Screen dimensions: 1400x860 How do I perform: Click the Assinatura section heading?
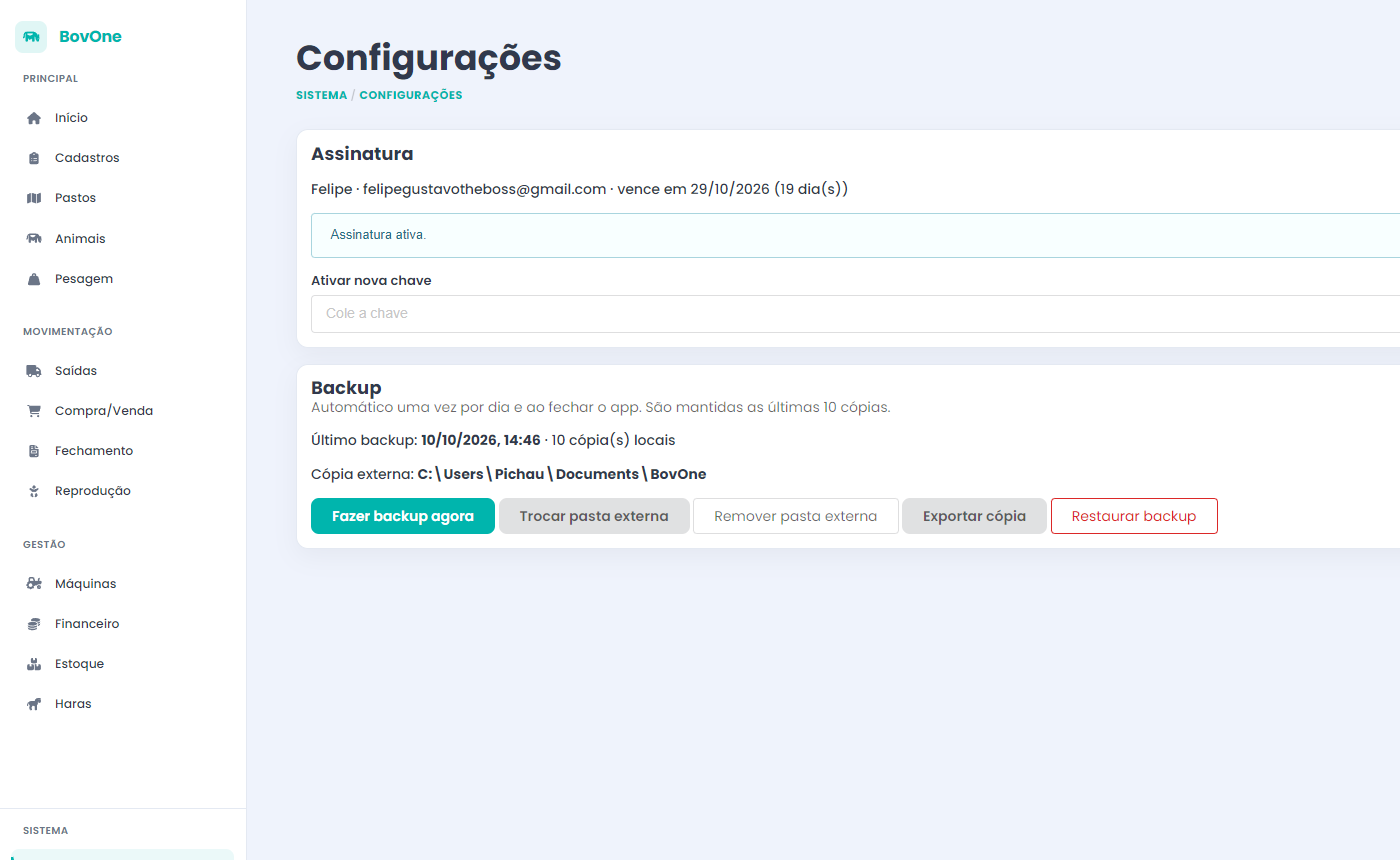click(362, 154)
